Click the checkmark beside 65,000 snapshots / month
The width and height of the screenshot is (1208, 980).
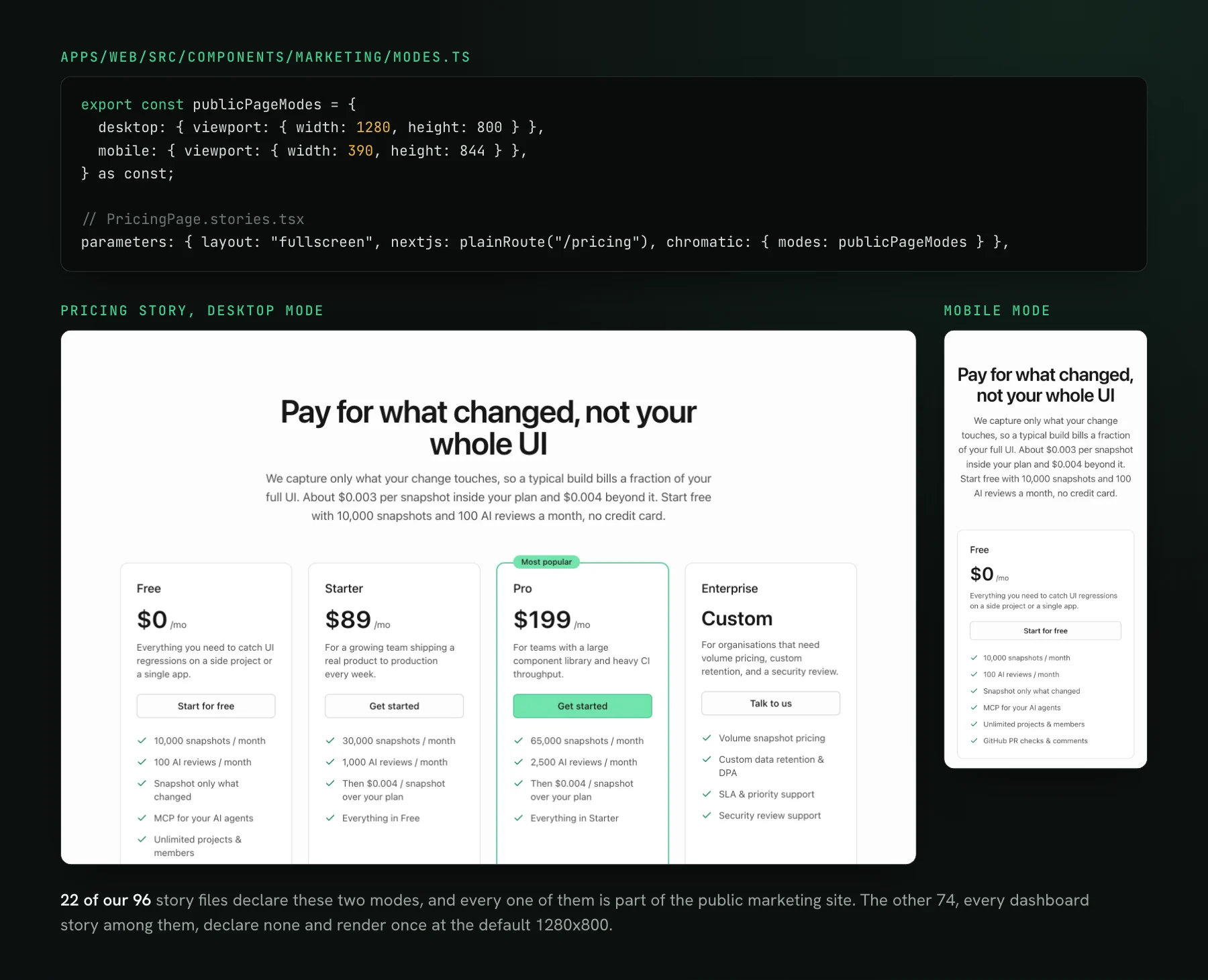pyautogui.click(x=518, y=741)
